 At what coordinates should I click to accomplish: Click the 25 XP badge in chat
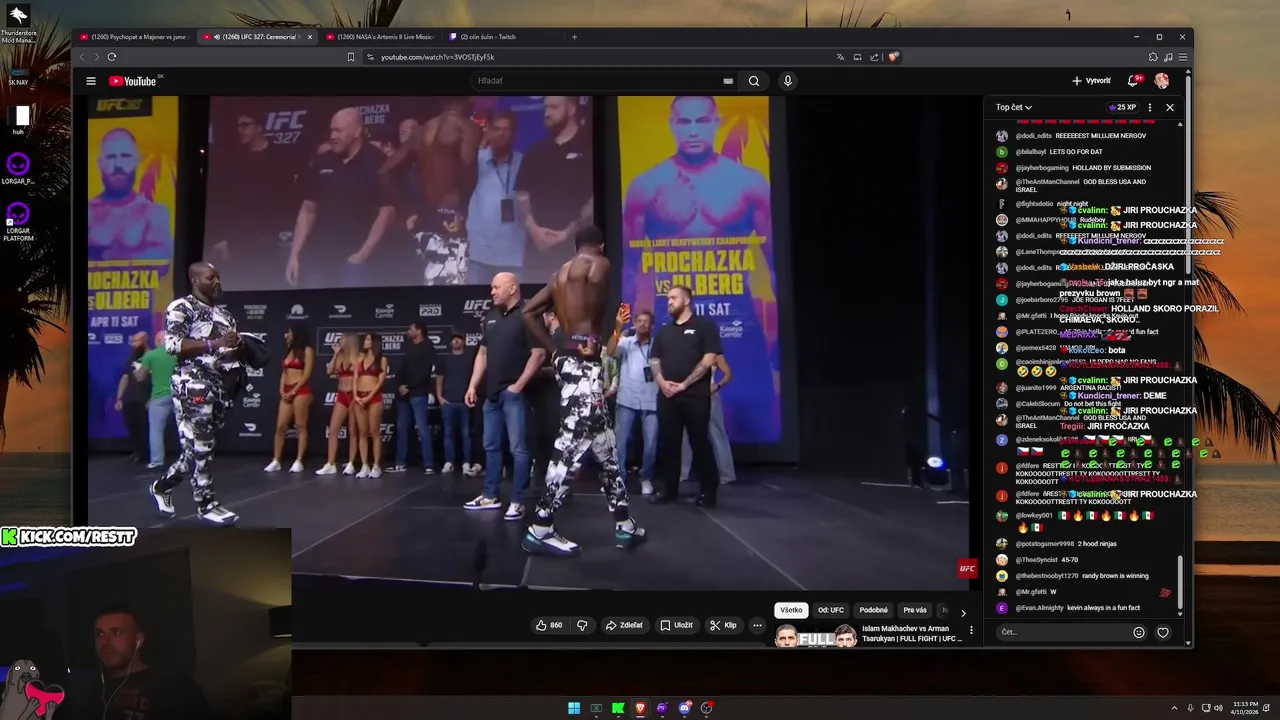(1122, 107)
